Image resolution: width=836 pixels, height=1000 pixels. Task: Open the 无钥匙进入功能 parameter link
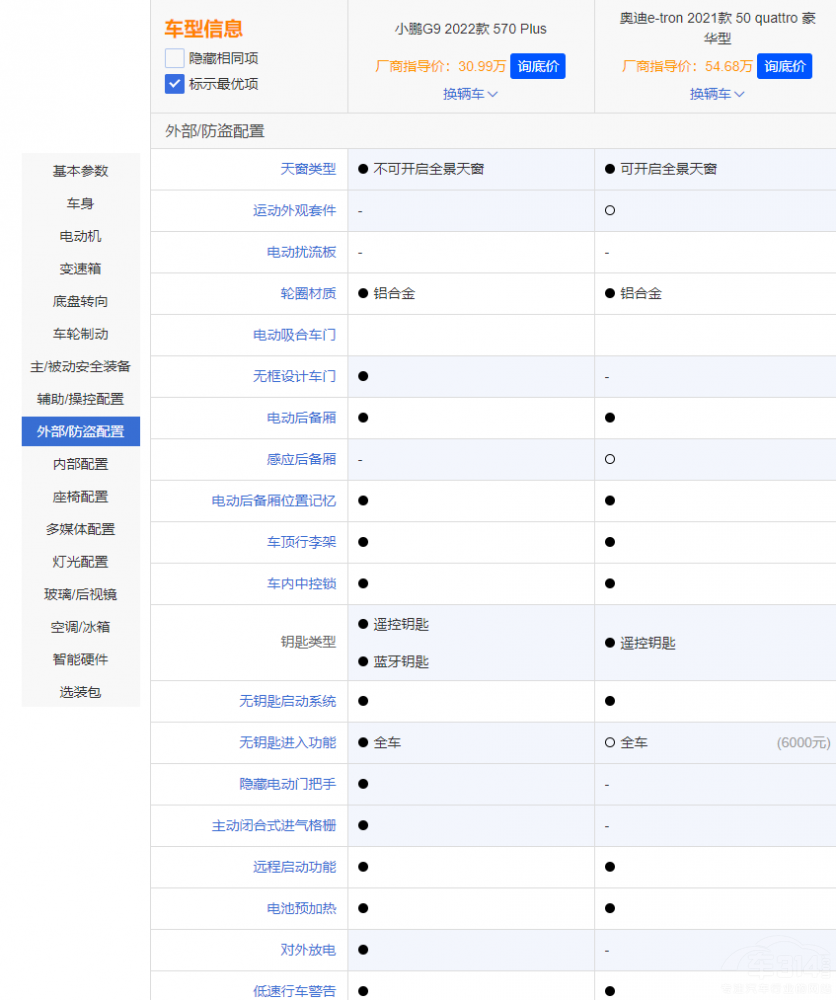coord(287,743)
